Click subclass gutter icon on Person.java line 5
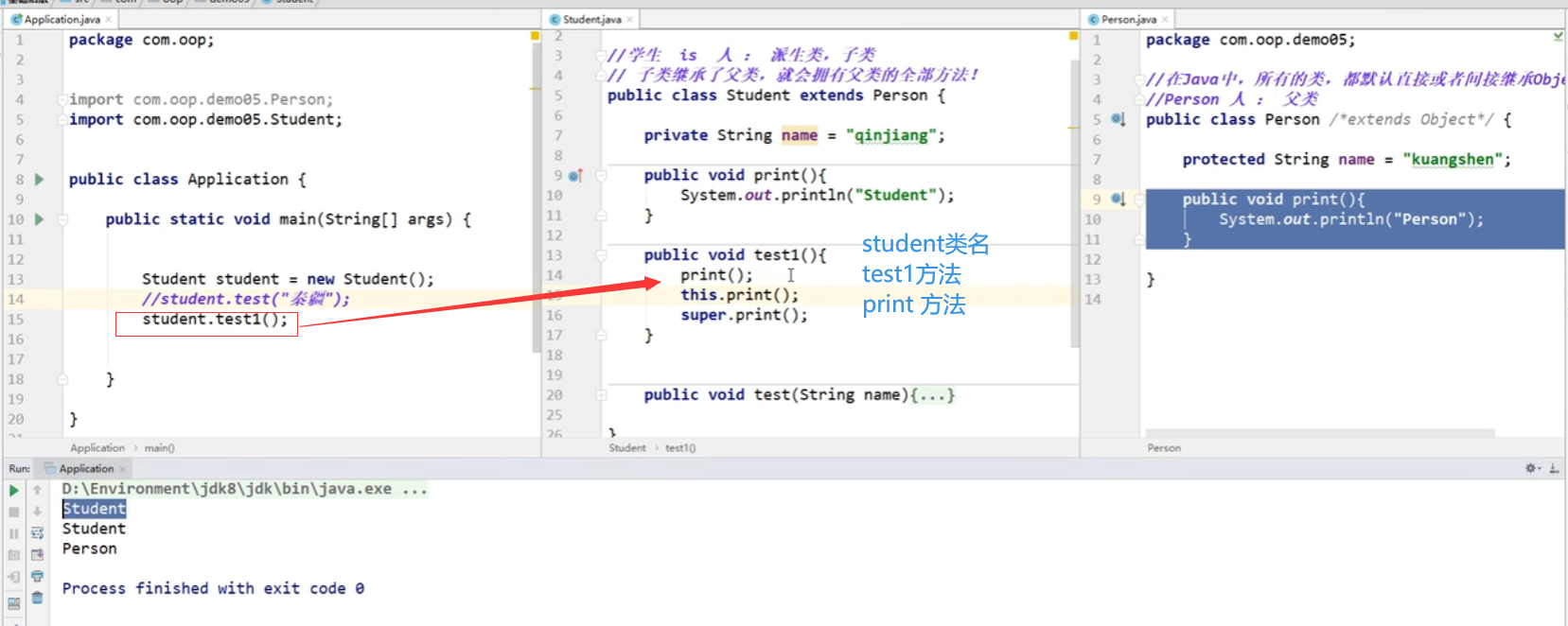Image resolution: width=1568 pixels, height=626 pixels. tap(1118, 119)
